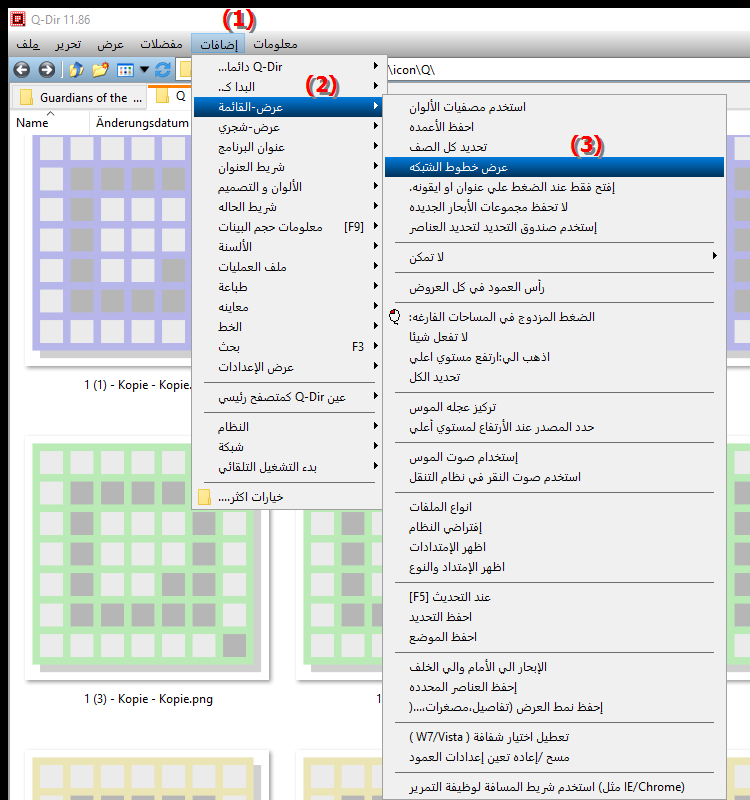This screenshot has width=750, height=800.
Task: Click the Q-Dir application icon in title bar
Action: [18, 19]
